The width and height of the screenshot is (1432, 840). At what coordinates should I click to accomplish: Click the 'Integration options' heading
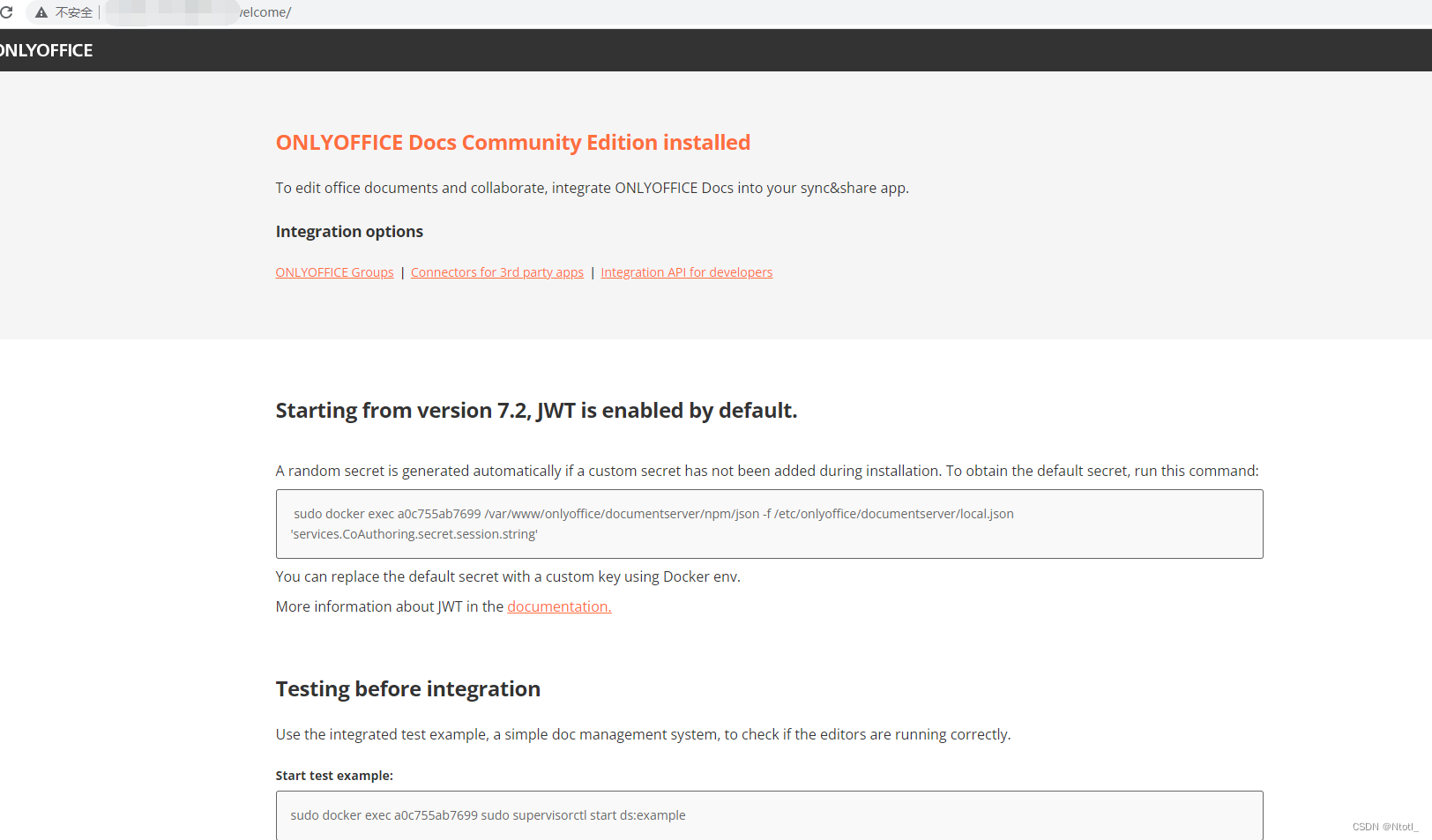[349, 231]
